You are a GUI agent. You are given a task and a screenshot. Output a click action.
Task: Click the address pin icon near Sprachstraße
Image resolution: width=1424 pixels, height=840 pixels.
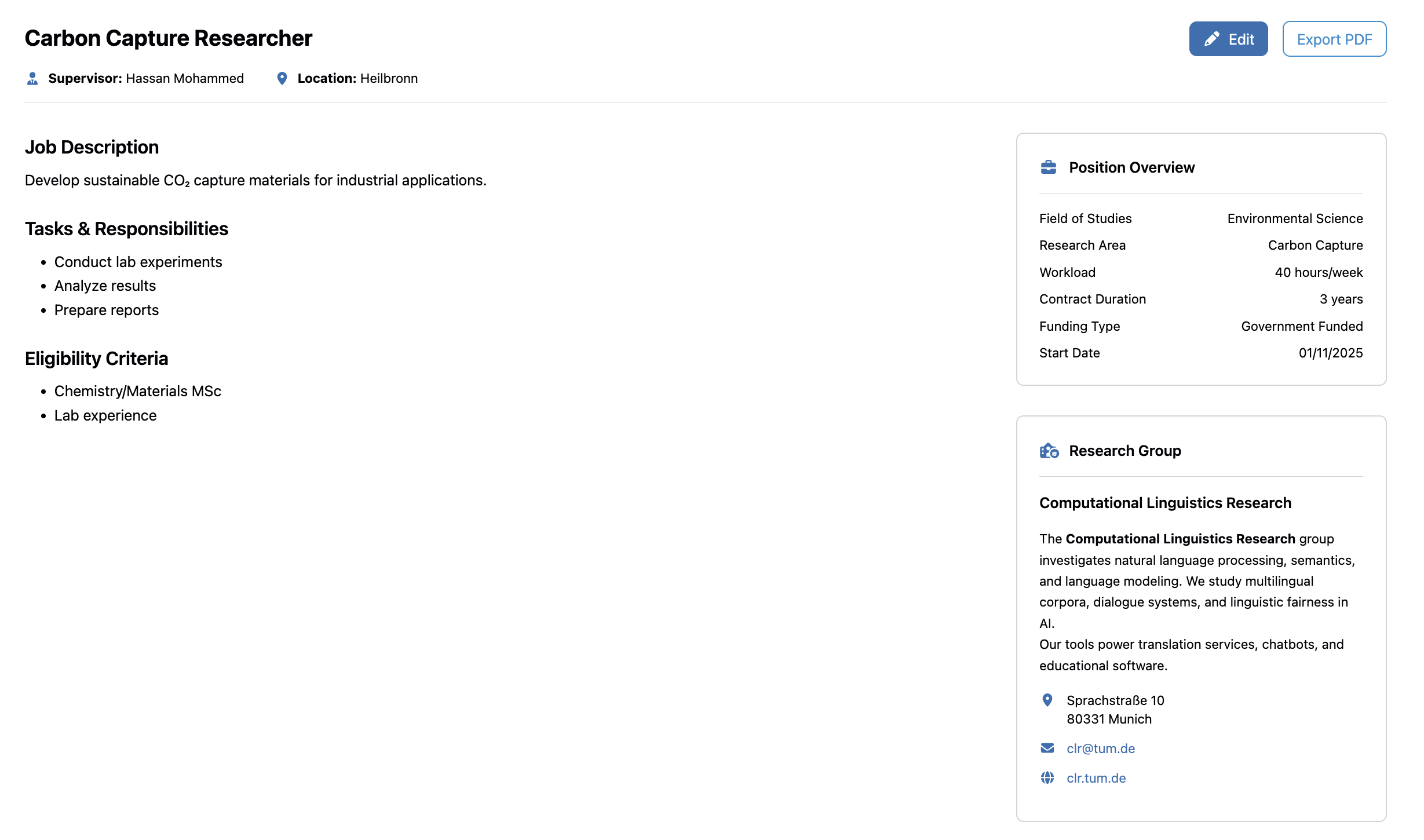coord(1047,700)
